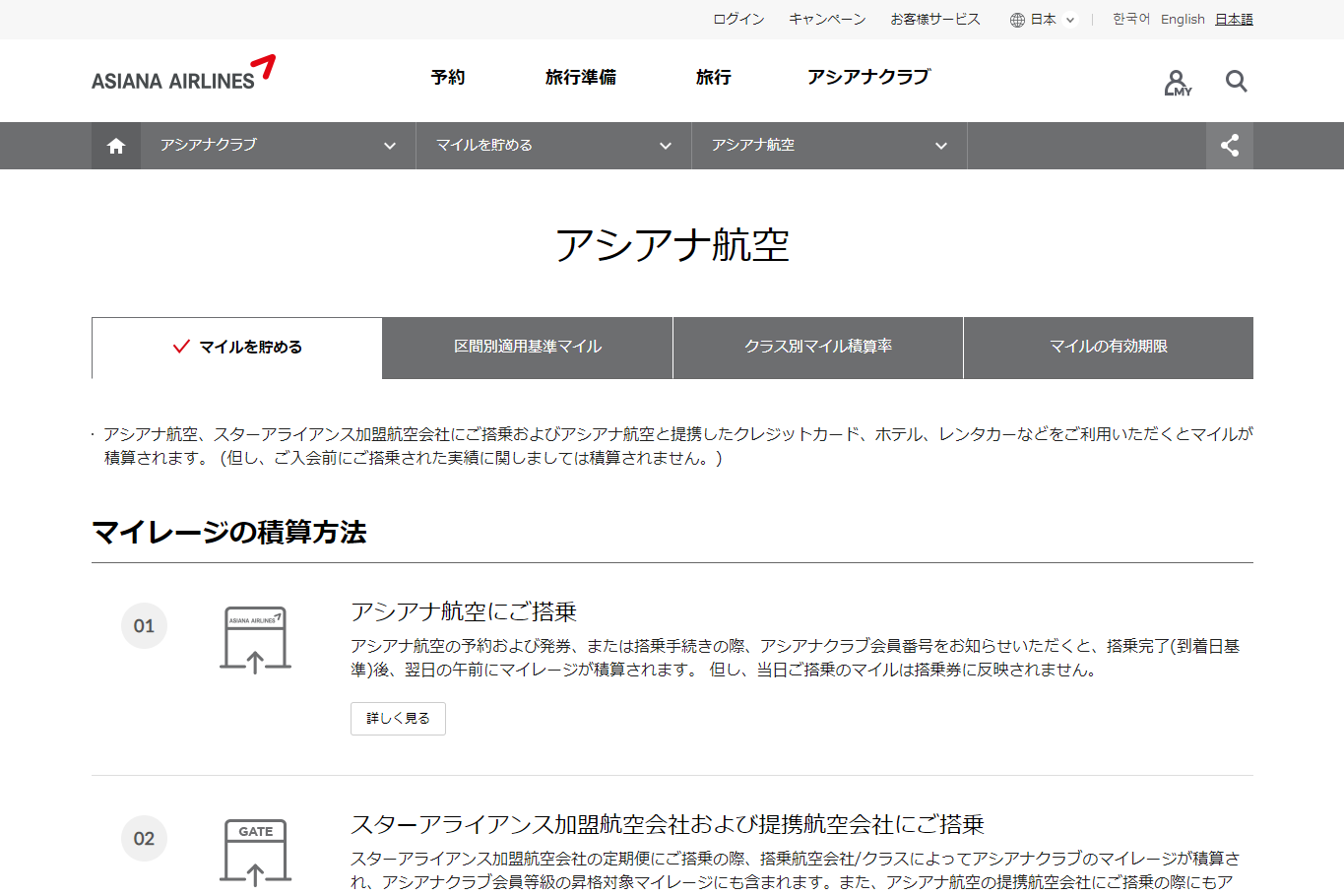Click the ログイン link
The image size is (1344, 896).
pos(738,20)
